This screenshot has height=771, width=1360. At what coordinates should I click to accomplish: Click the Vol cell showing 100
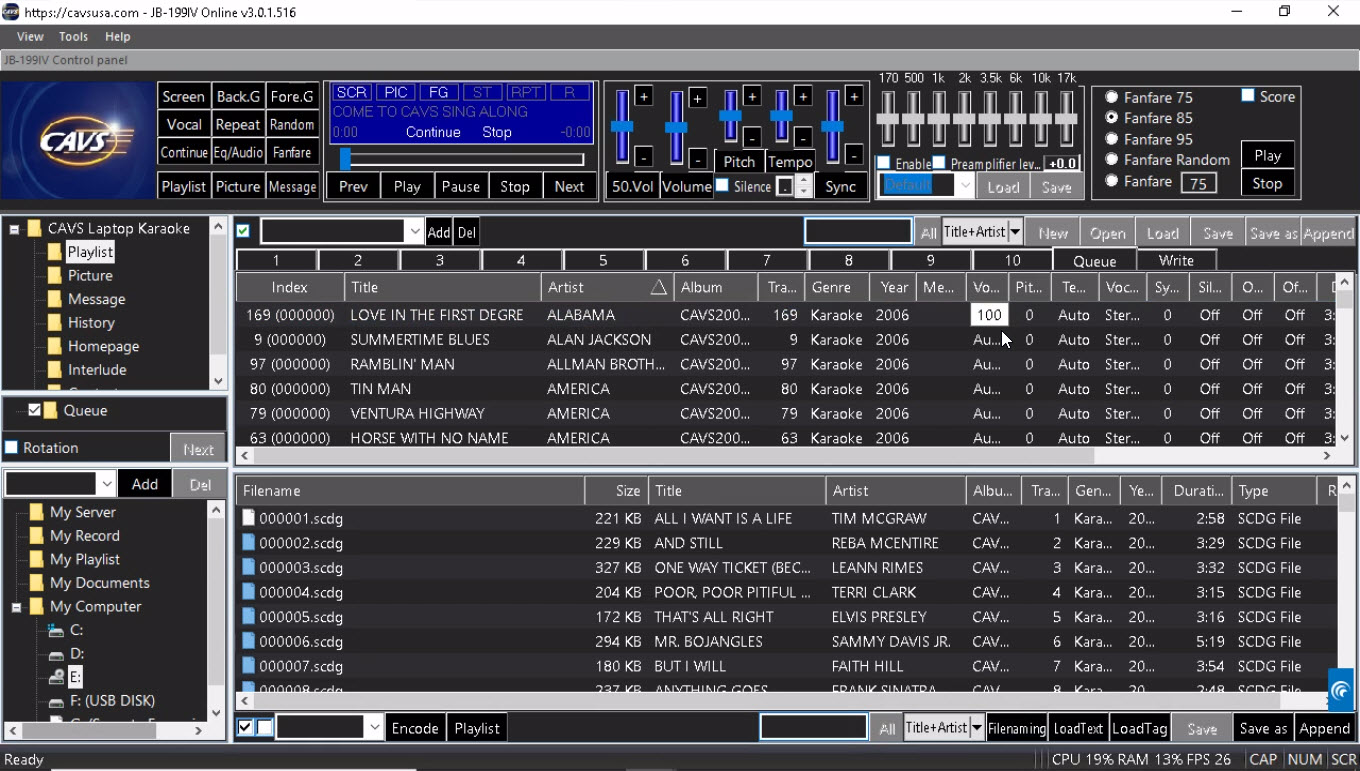point(989,315)
